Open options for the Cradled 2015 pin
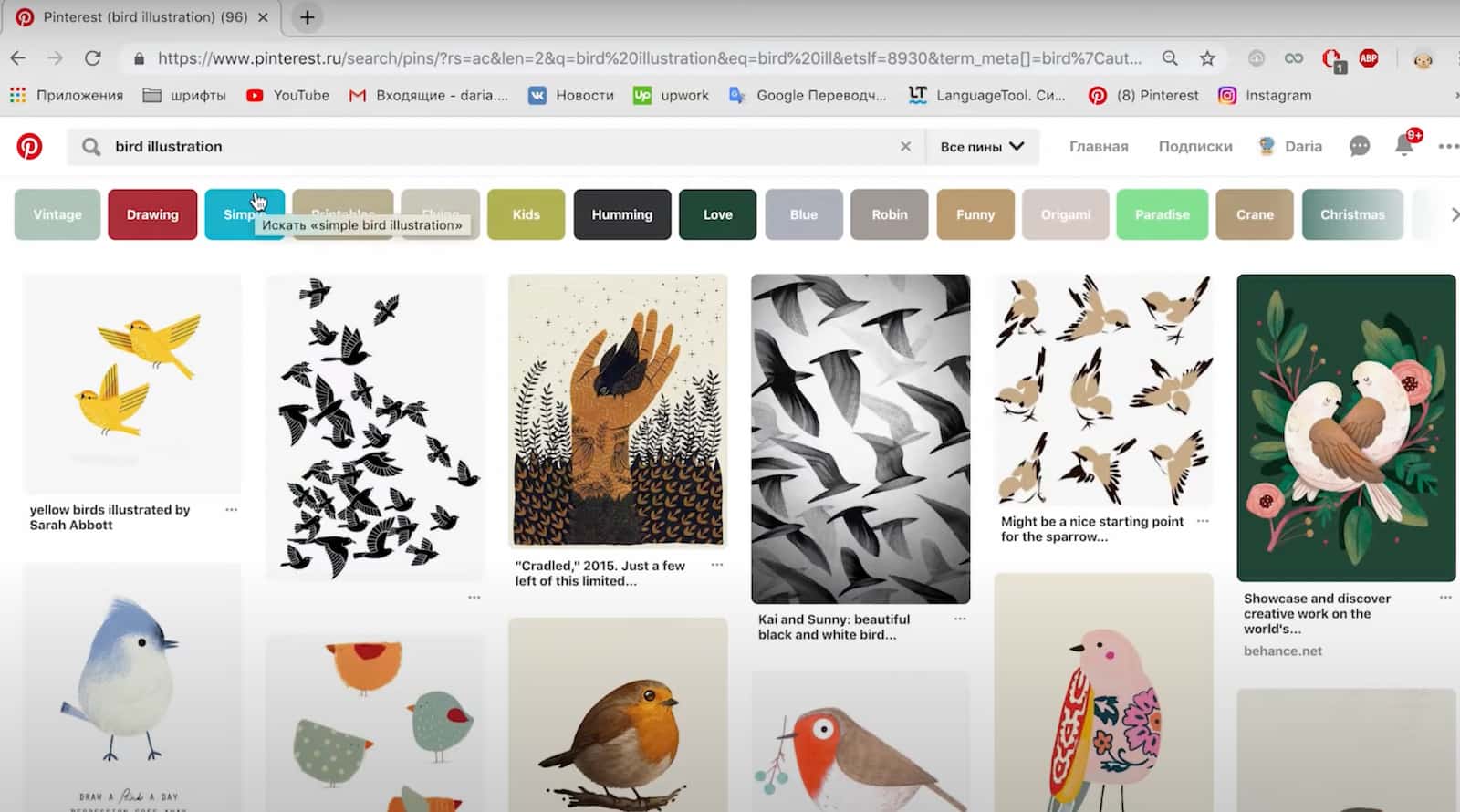Image resolution: width=1460 pixels, height=812 pixels. pyautogui.click(x=717, y=565)
